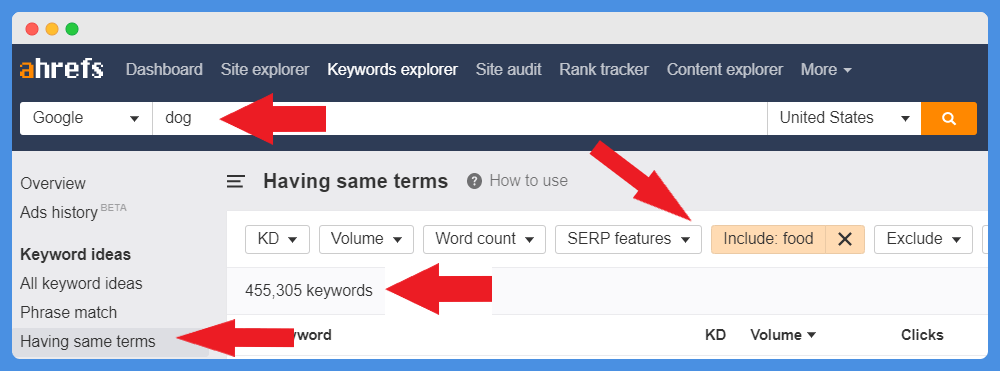Open the SERP features dropdown
The image size is (1000, 371).
click(628, 239)
